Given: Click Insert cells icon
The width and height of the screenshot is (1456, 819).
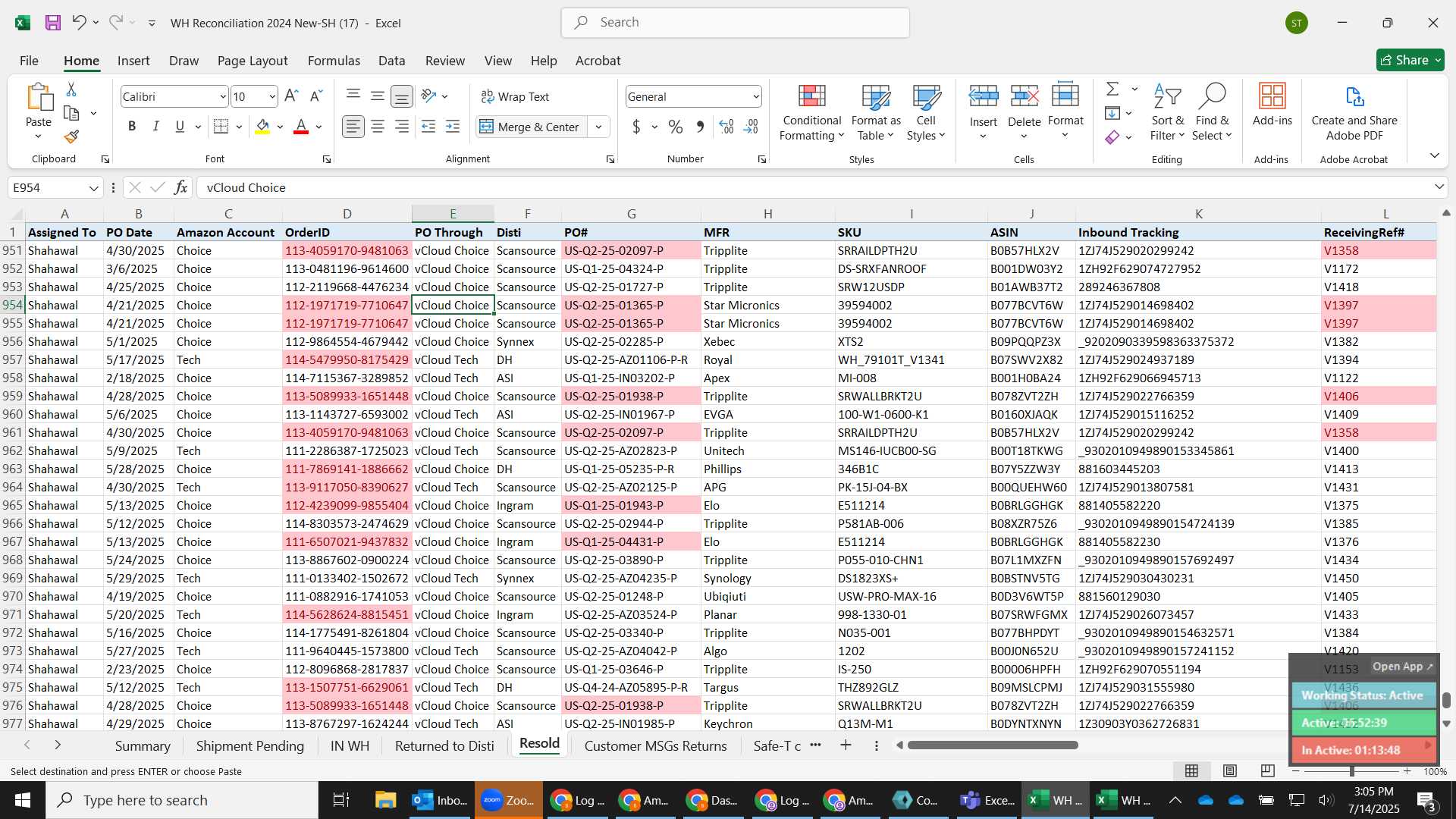Looking at the screenshot, I should 984,96.
